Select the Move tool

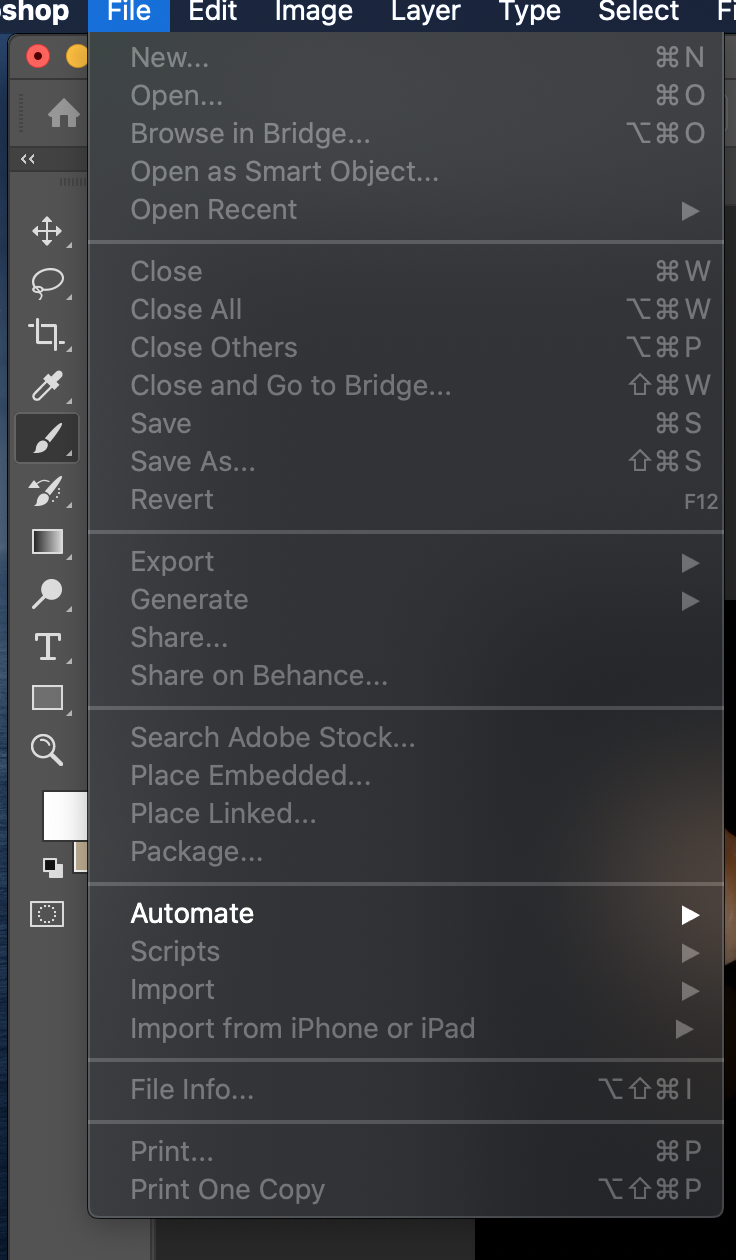[47, 232]
